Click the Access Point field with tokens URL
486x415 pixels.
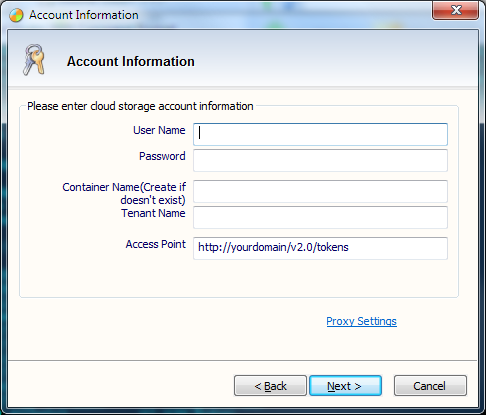point(320,248)
